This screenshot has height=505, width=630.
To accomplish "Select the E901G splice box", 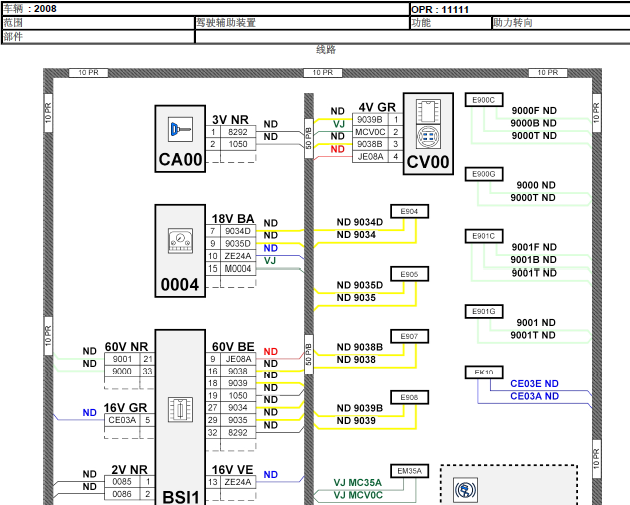I will (x=483, y=312).
